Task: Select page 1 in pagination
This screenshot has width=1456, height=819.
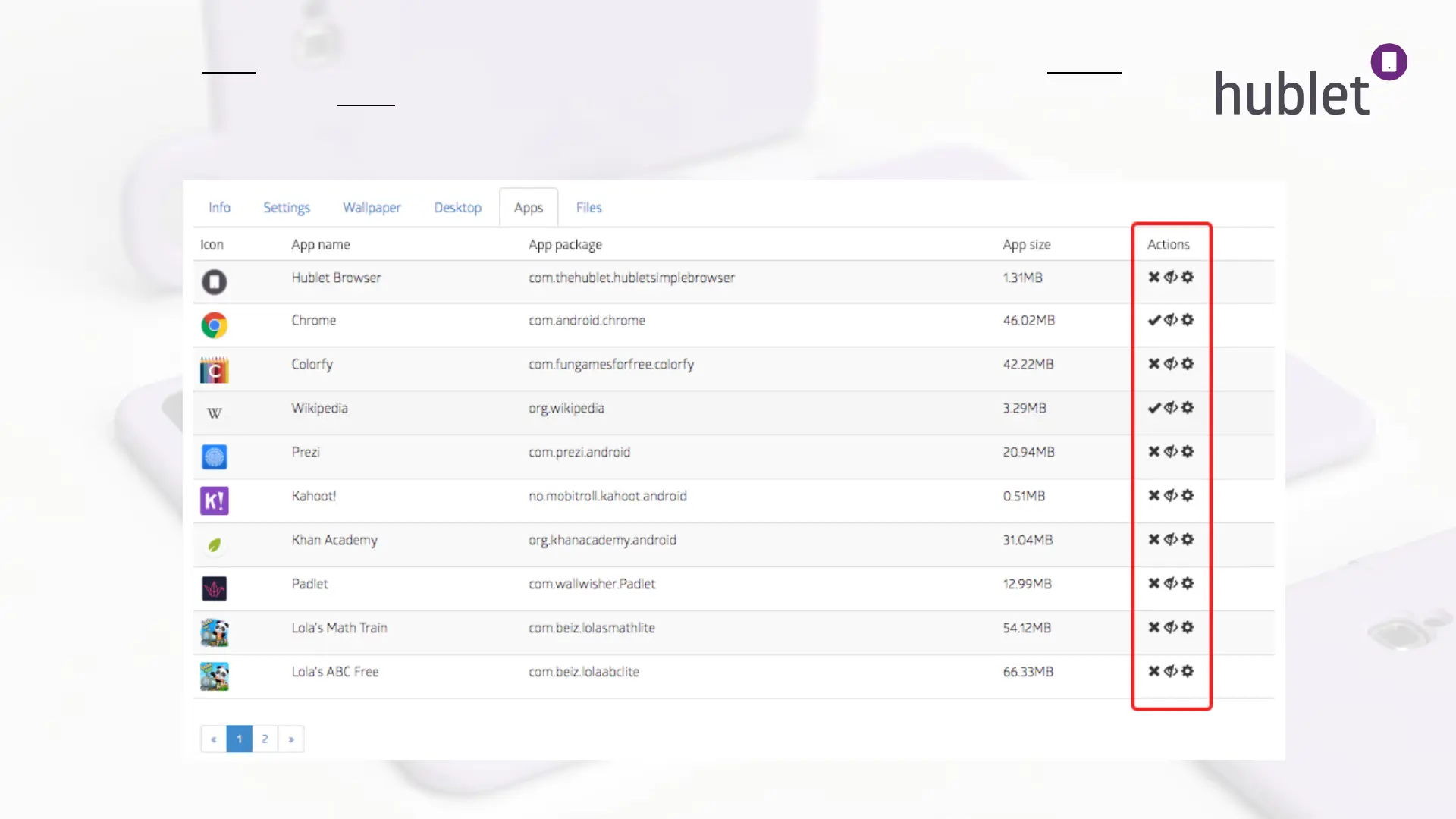Action: click(x=239, y=739)
